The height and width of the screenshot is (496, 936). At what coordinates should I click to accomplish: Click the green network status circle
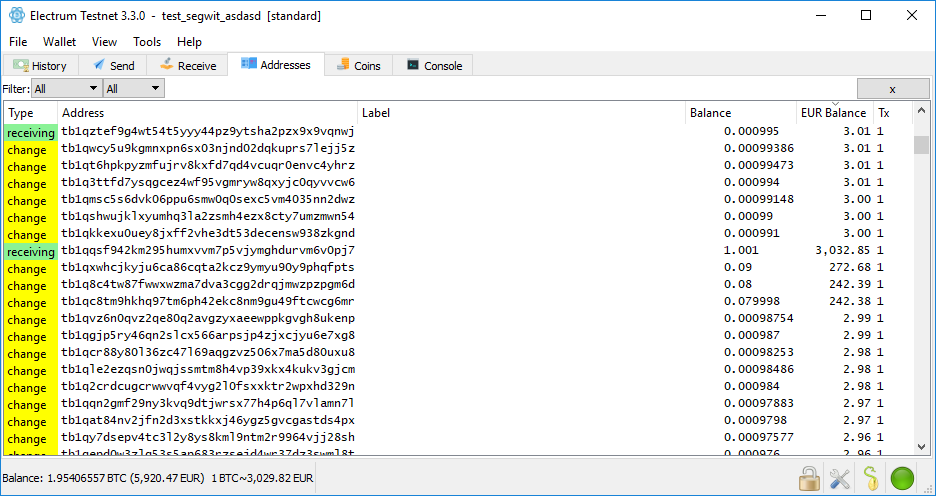(902, 478)
